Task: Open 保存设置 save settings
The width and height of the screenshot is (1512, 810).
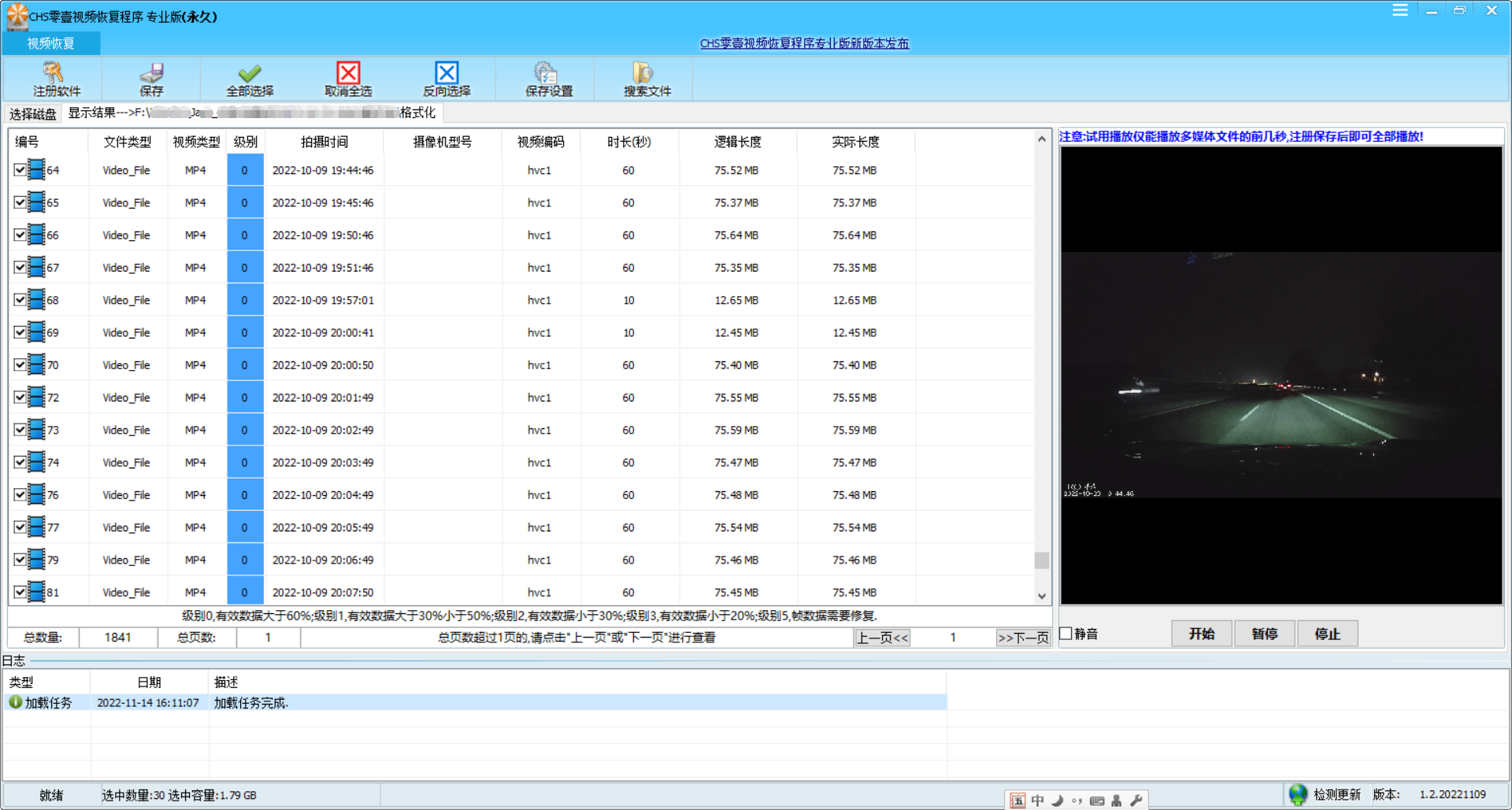Action: (x=549, y=80)
